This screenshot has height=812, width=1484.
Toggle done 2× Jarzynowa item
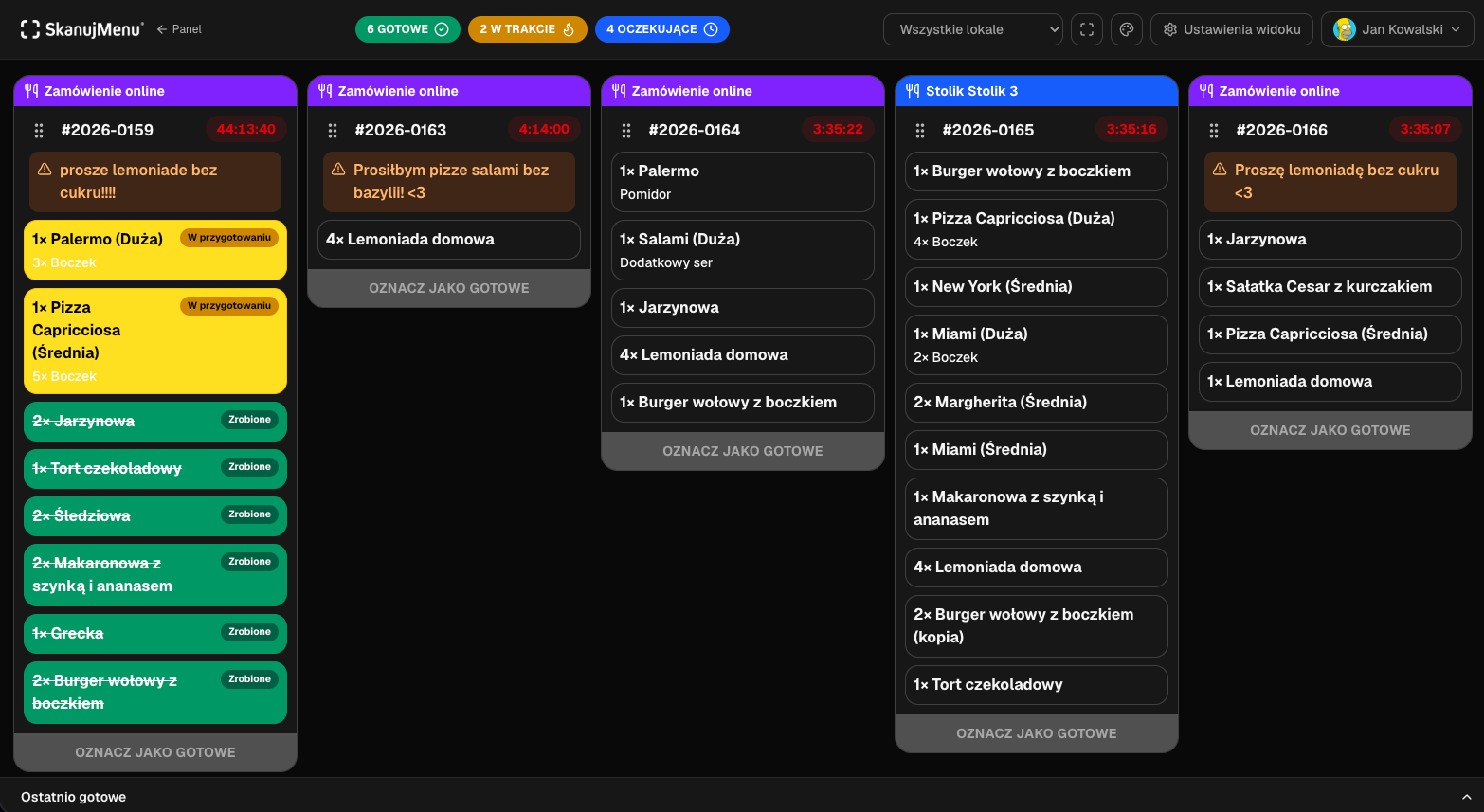point(155,422)
